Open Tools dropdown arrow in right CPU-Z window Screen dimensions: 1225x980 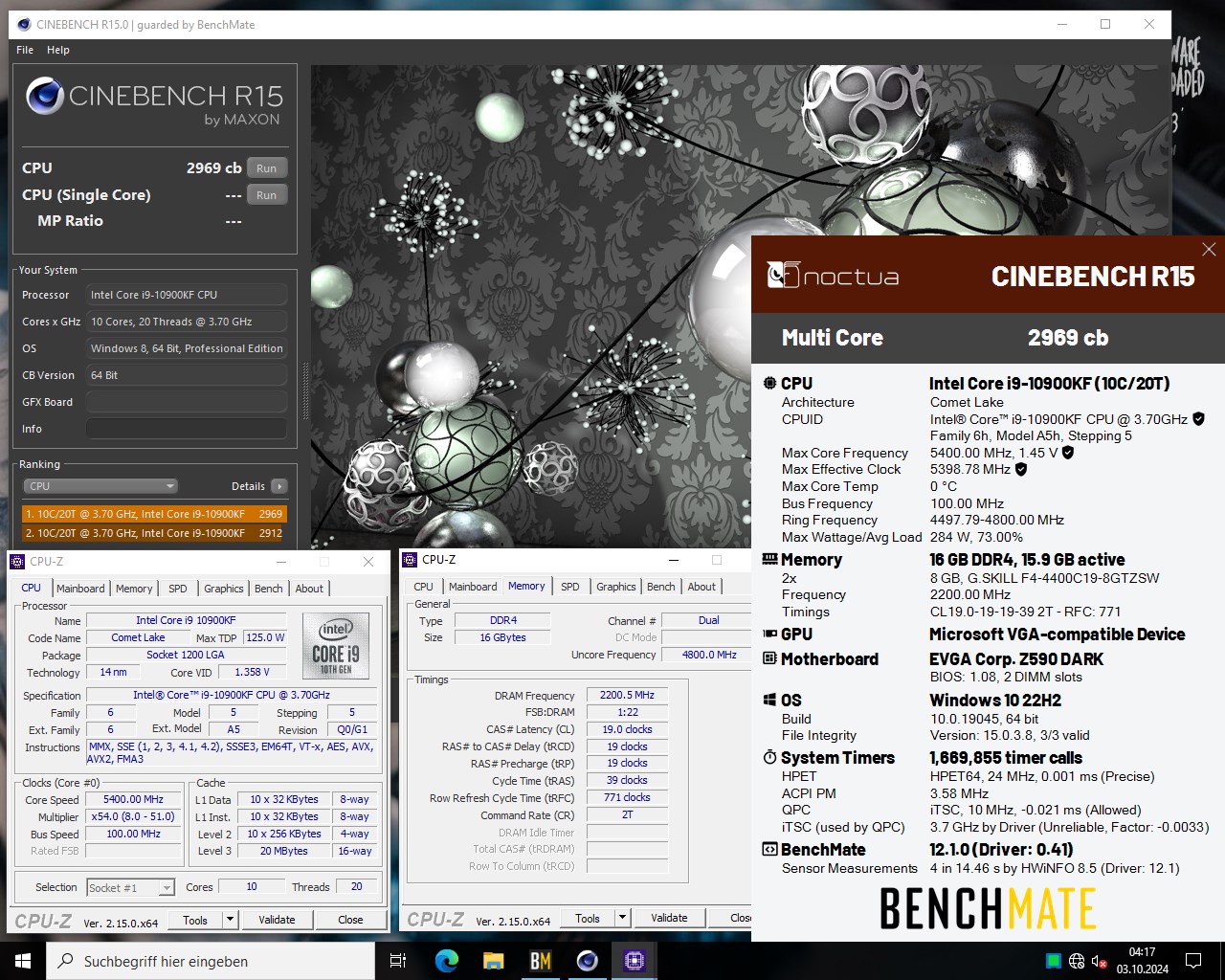coord(622,918)
